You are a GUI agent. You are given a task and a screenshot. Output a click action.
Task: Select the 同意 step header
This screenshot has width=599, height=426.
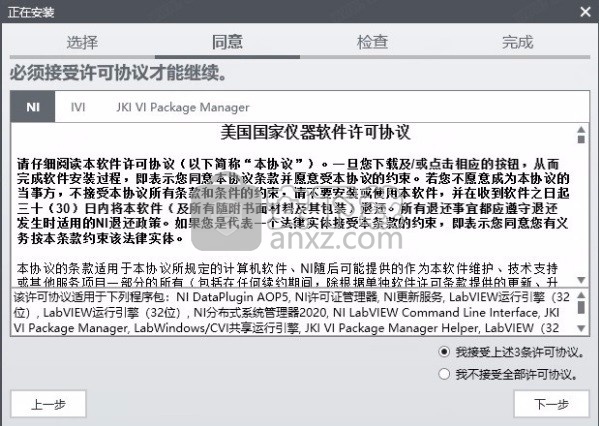(227, 42)
